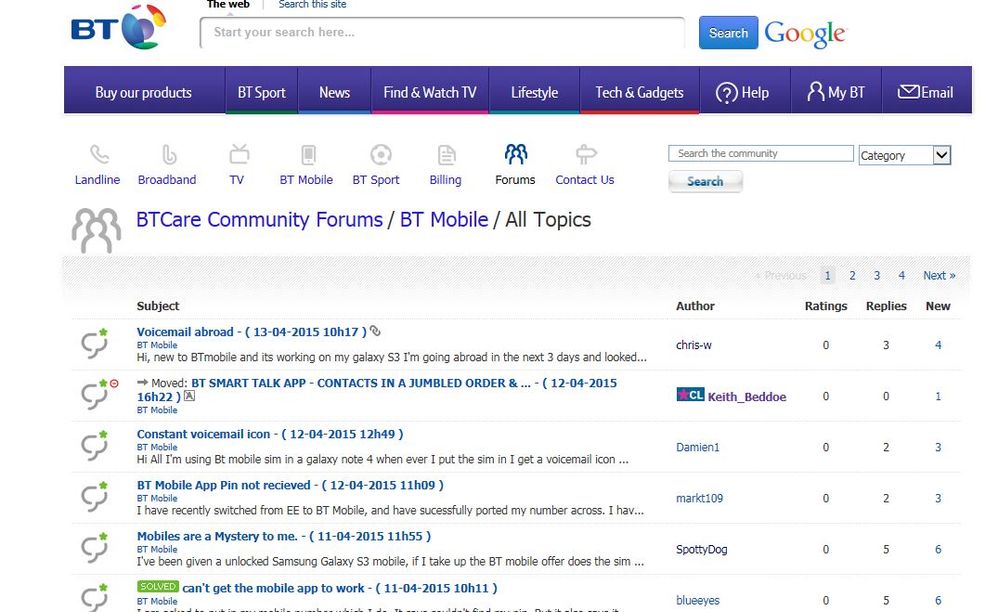This screenshot has height=612, width=998.
Task: Open the BT Sport ball icon
Action: click(381, 155)
